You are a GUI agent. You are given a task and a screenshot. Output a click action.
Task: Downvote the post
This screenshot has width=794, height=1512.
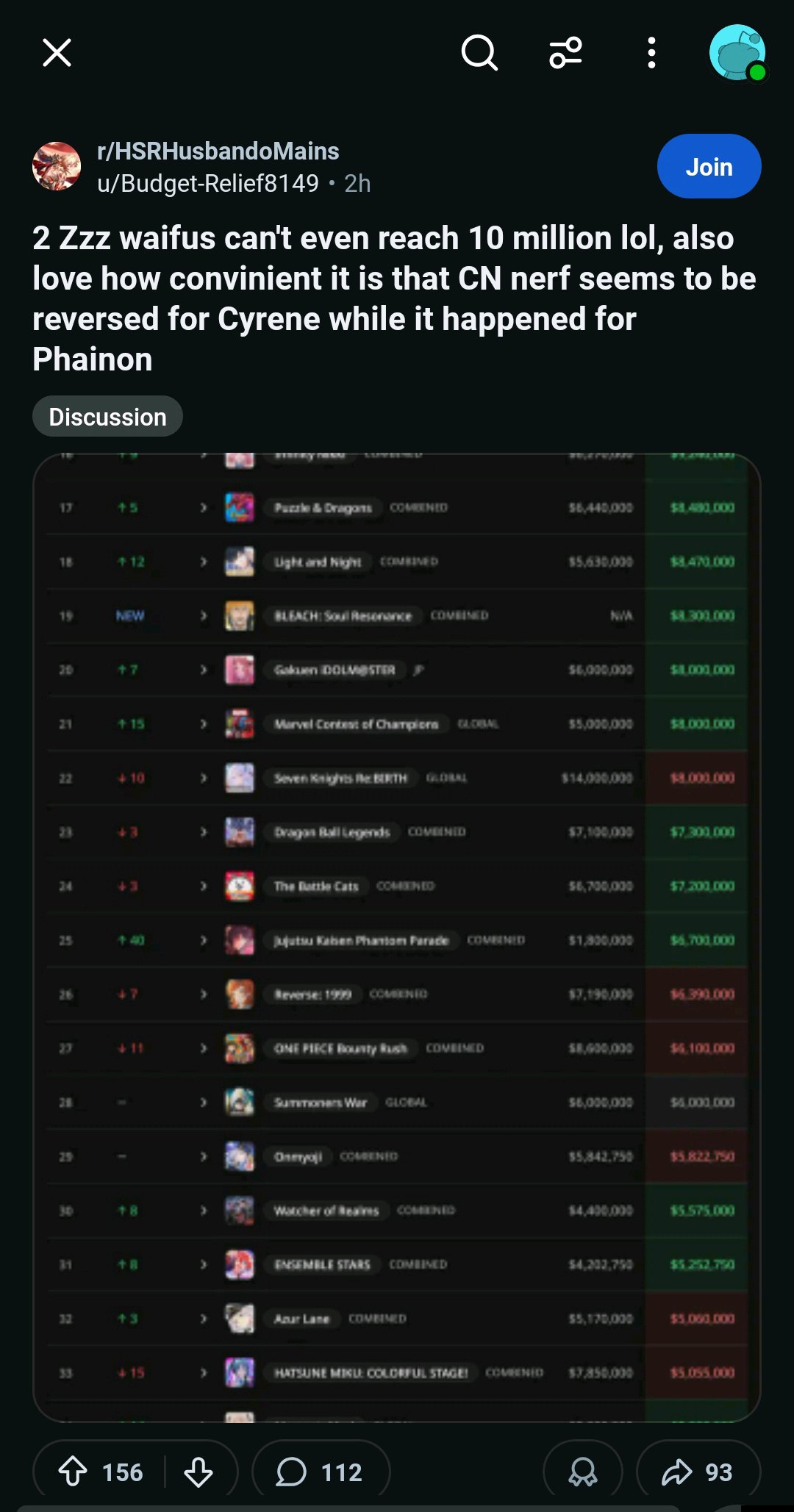198,1472
